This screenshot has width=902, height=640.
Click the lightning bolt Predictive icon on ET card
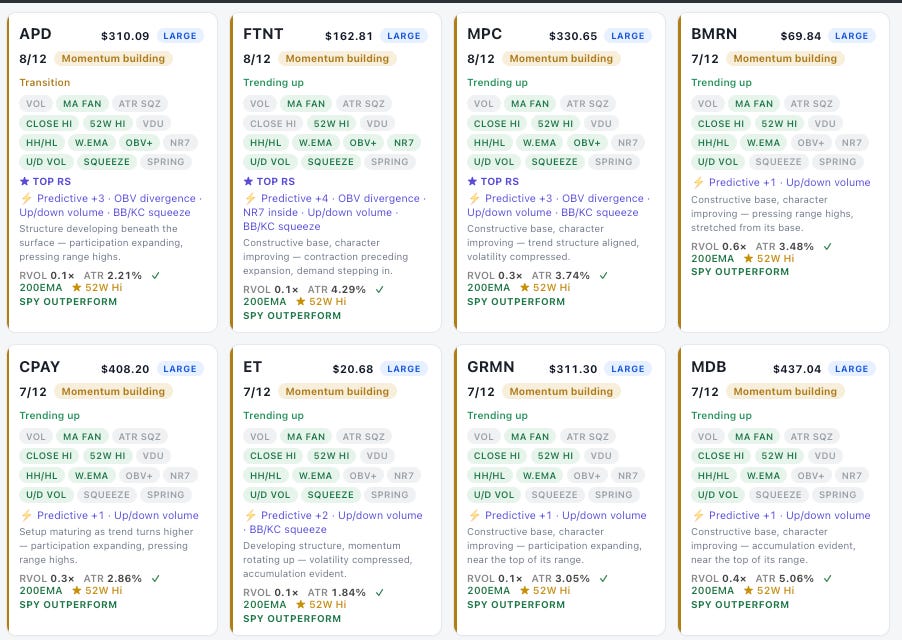point(250,515)
